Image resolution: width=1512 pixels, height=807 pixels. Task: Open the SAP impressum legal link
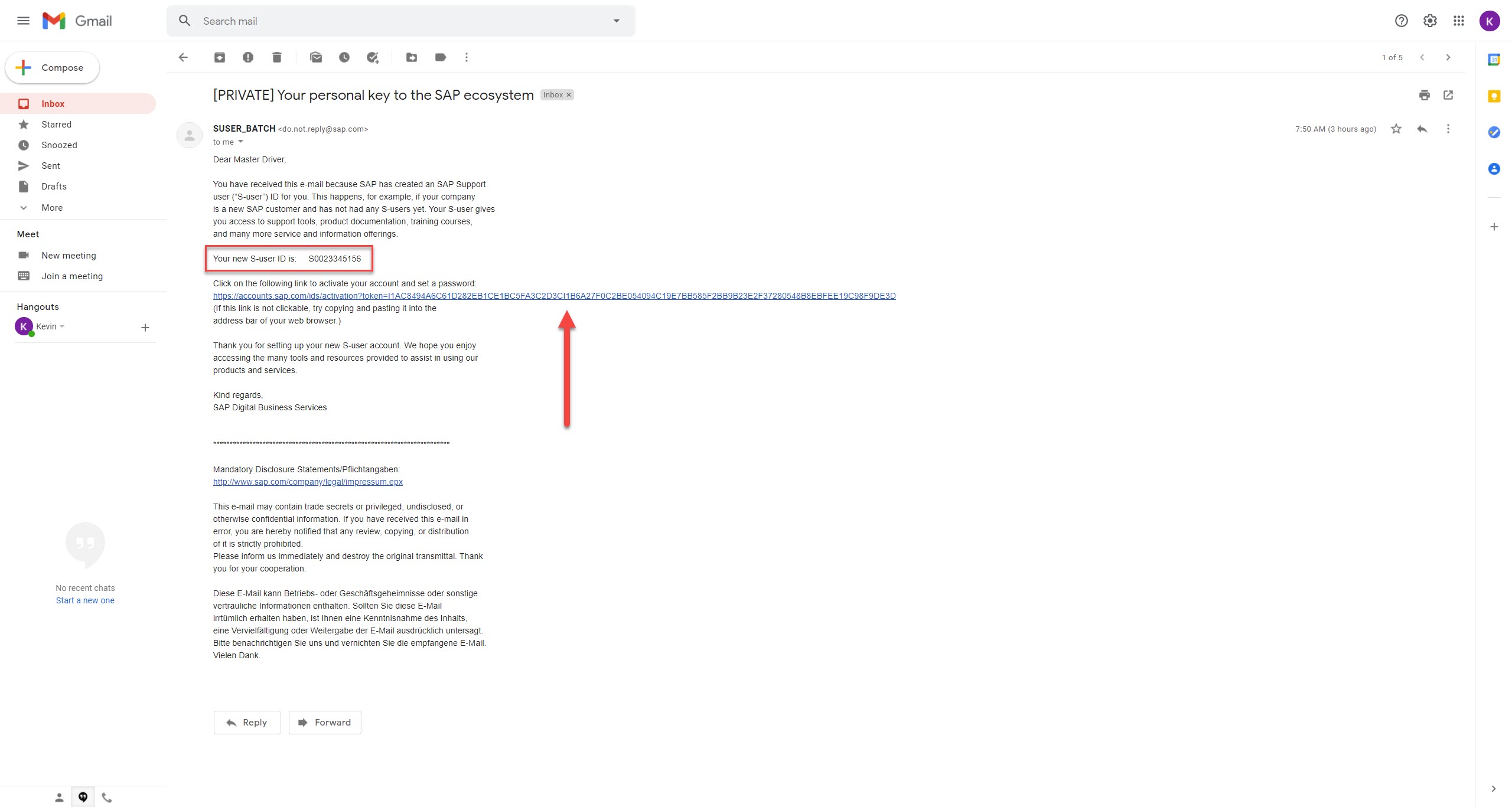pos(308,482)
